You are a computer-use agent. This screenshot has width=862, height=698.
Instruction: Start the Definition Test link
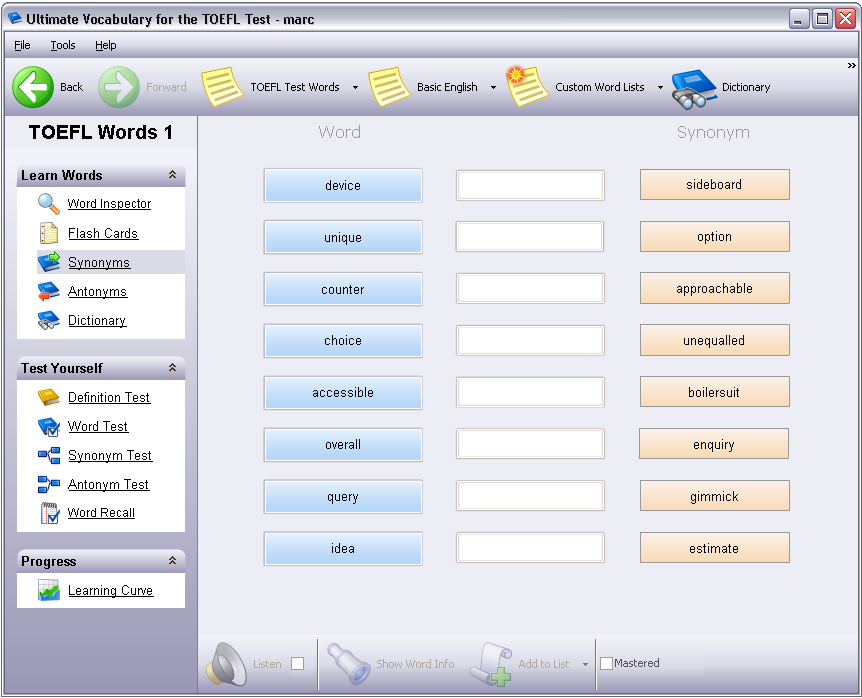tap(109, 397)
